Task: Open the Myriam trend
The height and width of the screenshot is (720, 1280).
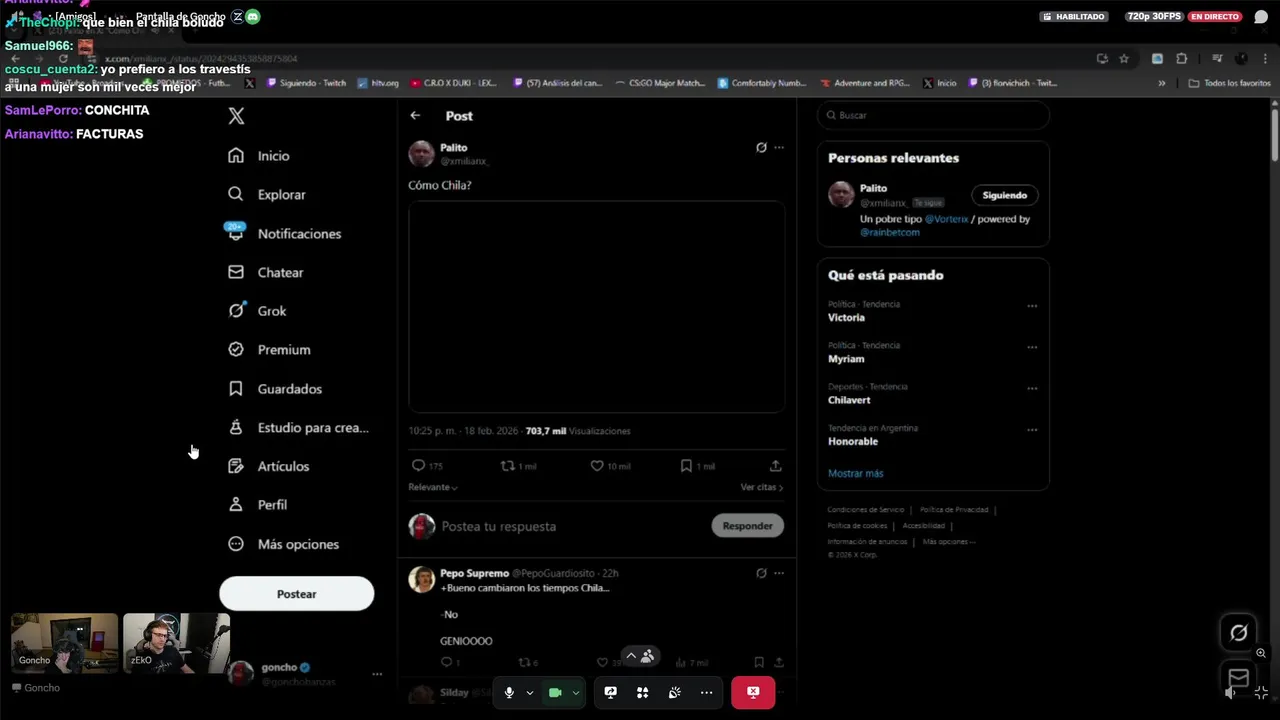Action: [x=846, y=359]
